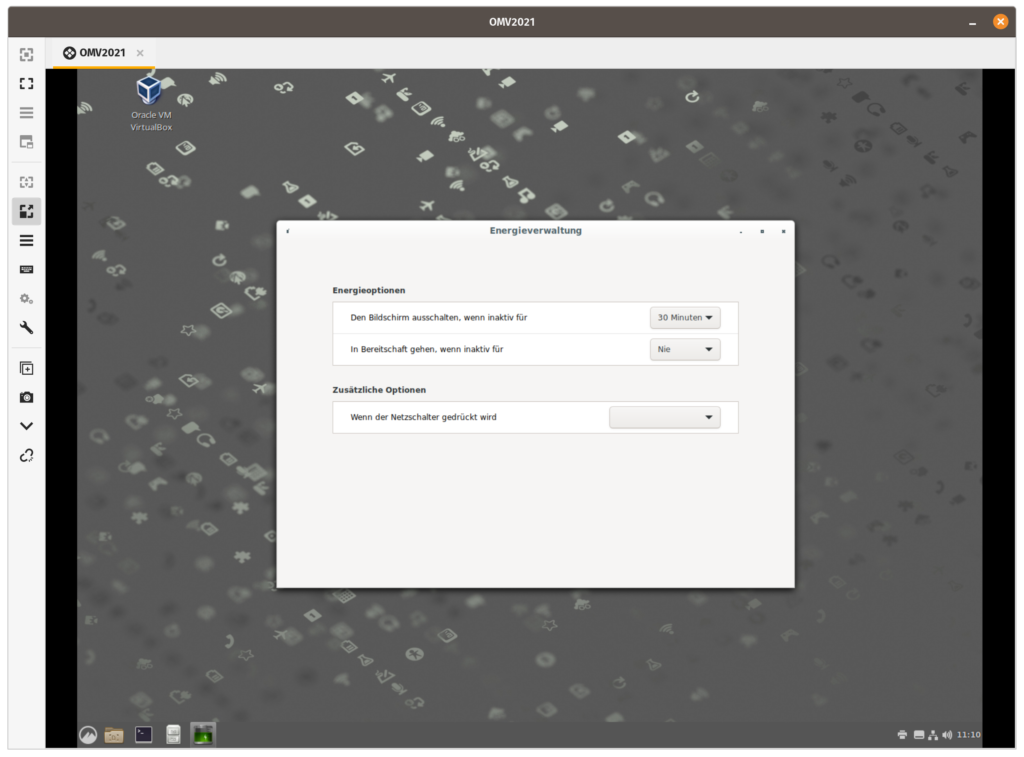Open the application launcher in the remote taskbar
This screenshot has width=1024, height=757.
pyautogui.click(x=88, y=735)
